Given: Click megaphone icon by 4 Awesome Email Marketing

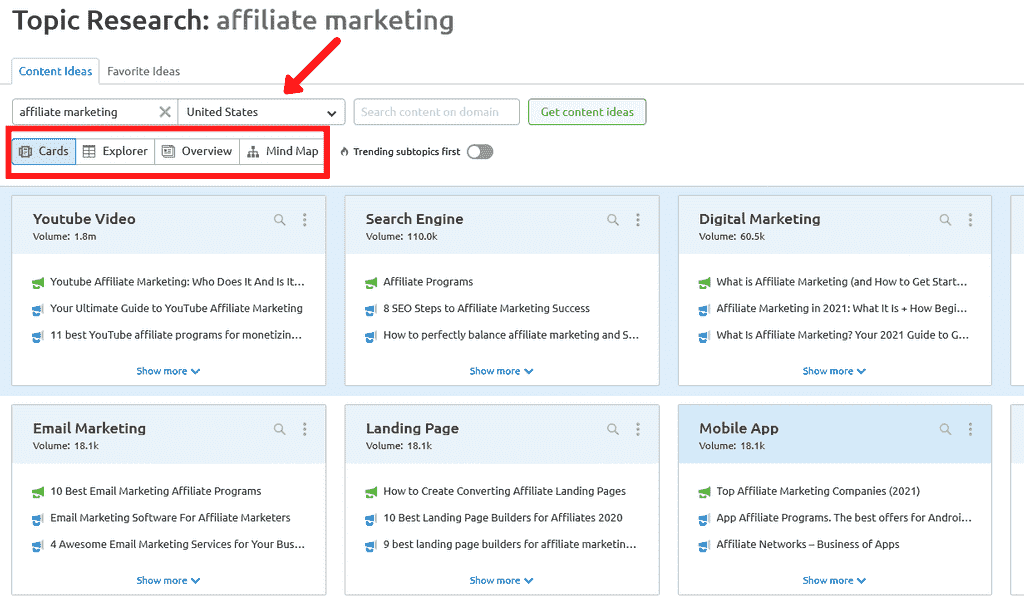Looking at the screenshot, I should [38, 545].
